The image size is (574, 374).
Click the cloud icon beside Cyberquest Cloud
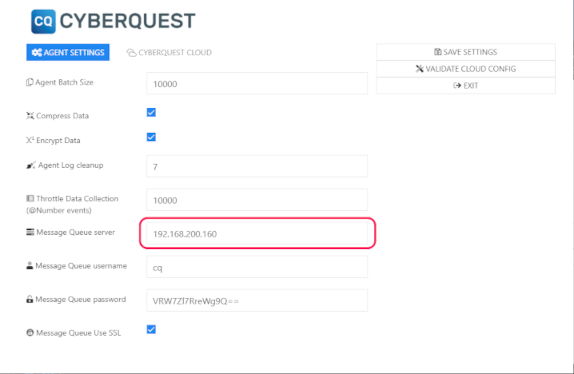[131, 53]
